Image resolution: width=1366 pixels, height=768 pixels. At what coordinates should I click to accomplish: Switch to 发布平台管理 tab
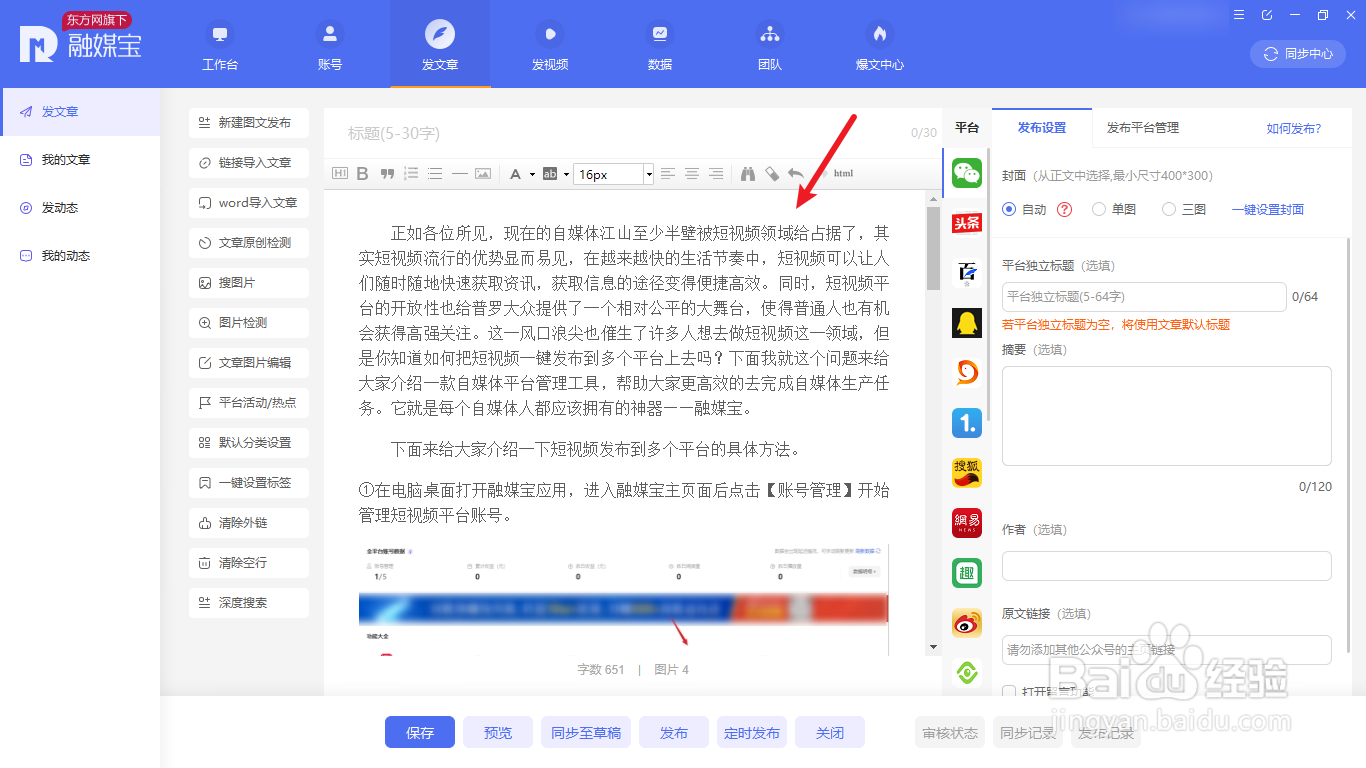(1142, 128)
